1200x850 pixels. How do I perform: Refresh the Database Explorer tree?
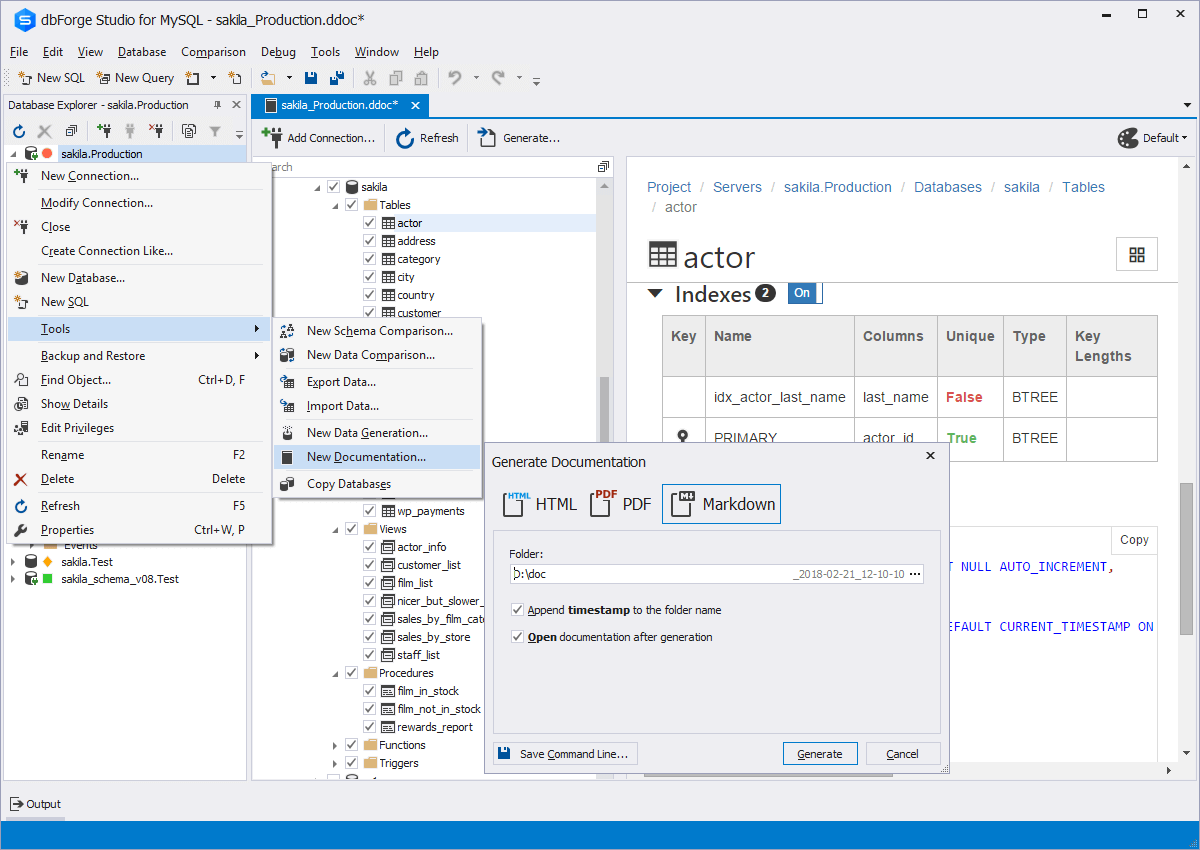click(19, 131)
